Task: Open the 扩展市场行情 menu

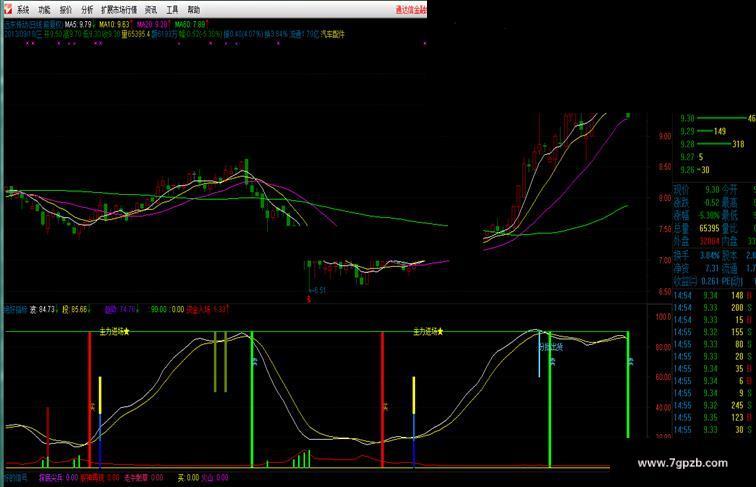Action: coord(119,10)
